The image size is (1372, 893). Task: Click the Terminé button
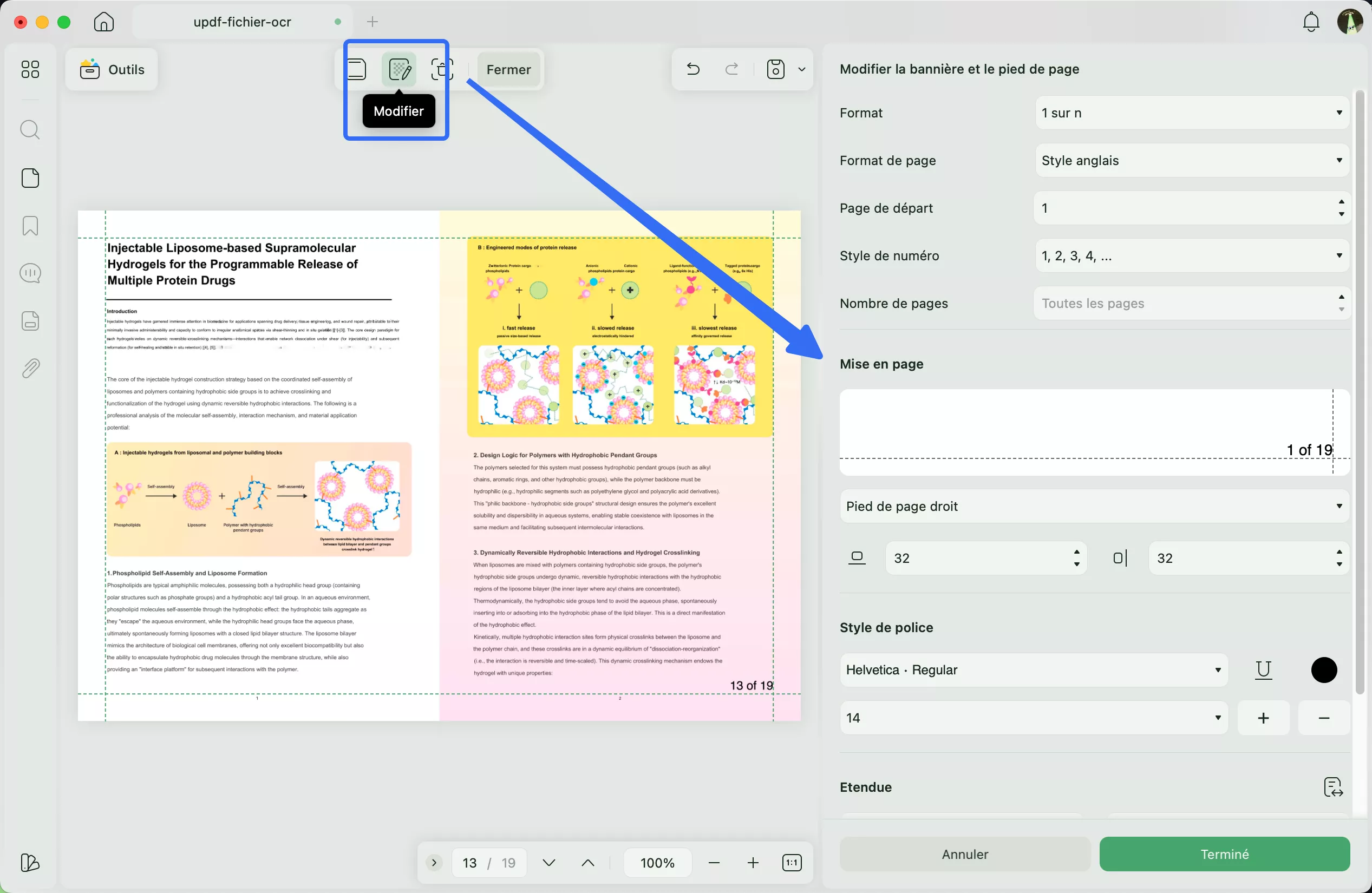click(1224, 854)
